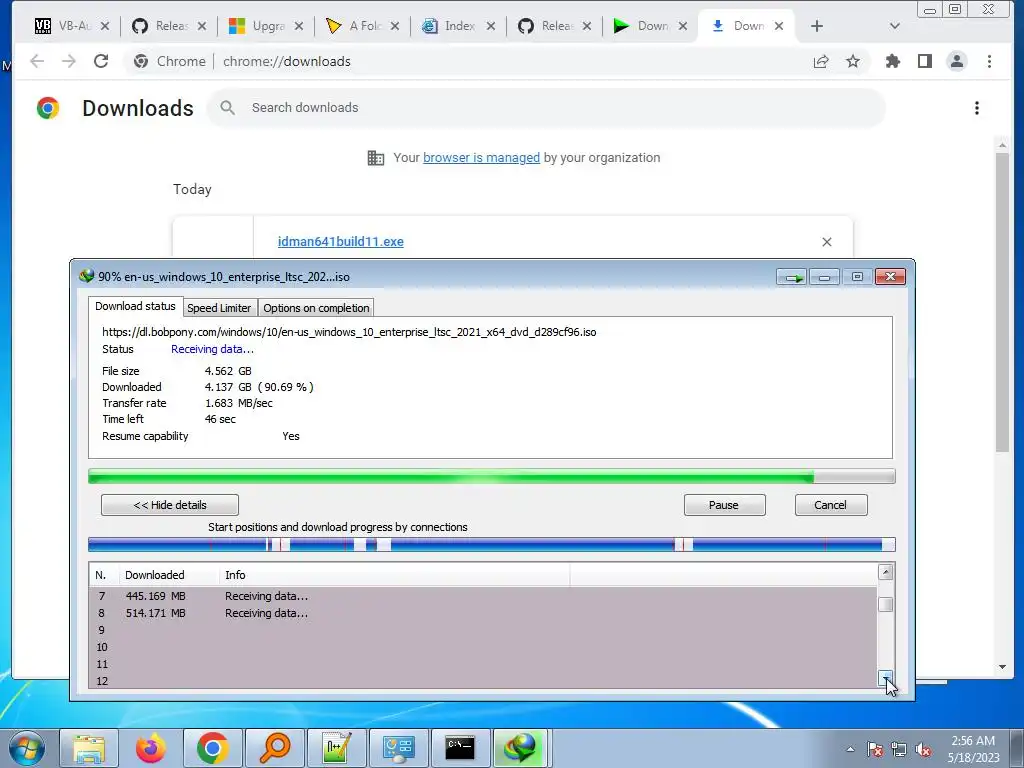Screen dimensions: 1024x768
Task: Open the Control Panel taskbar icon
Action: pyautogui.click(x=398, y=748)
